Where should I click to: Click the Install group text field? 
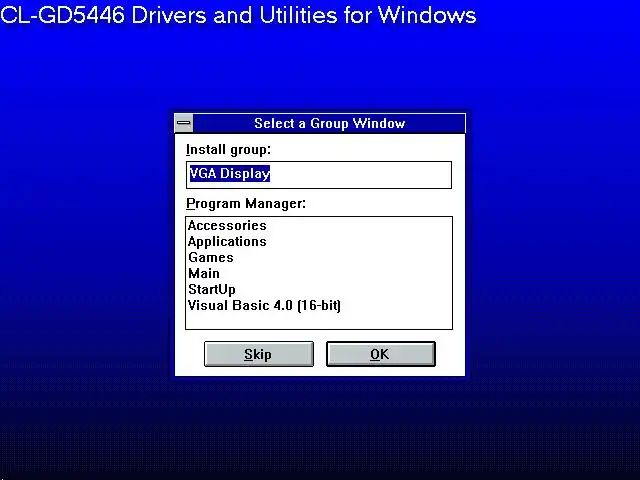[x=319, y=175]
